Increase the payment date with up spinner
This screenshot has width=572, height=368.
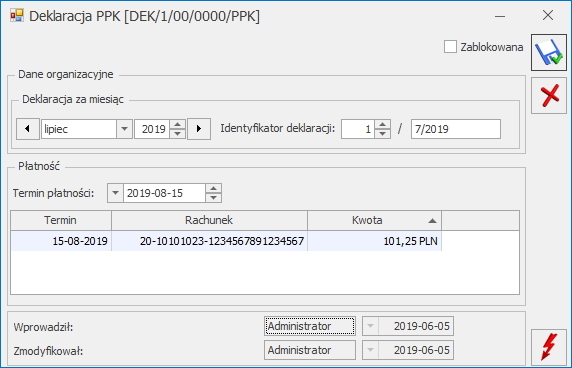pos(213,189)
